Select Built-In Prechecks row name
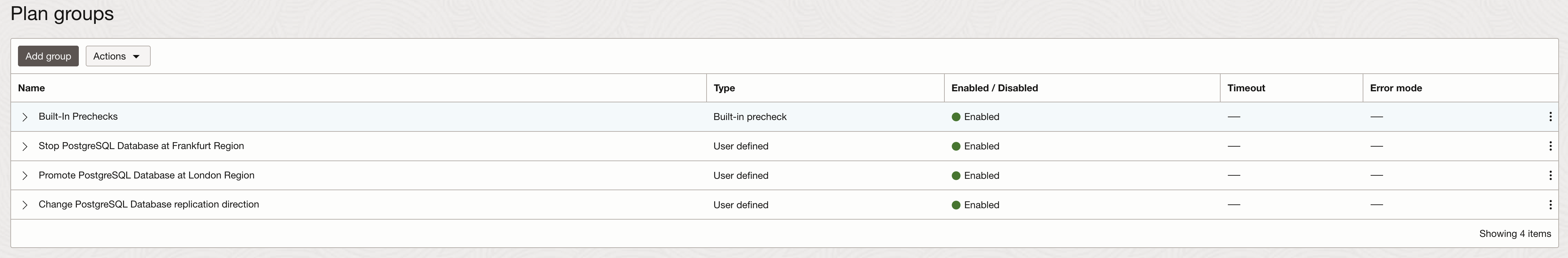 (78, 116)
